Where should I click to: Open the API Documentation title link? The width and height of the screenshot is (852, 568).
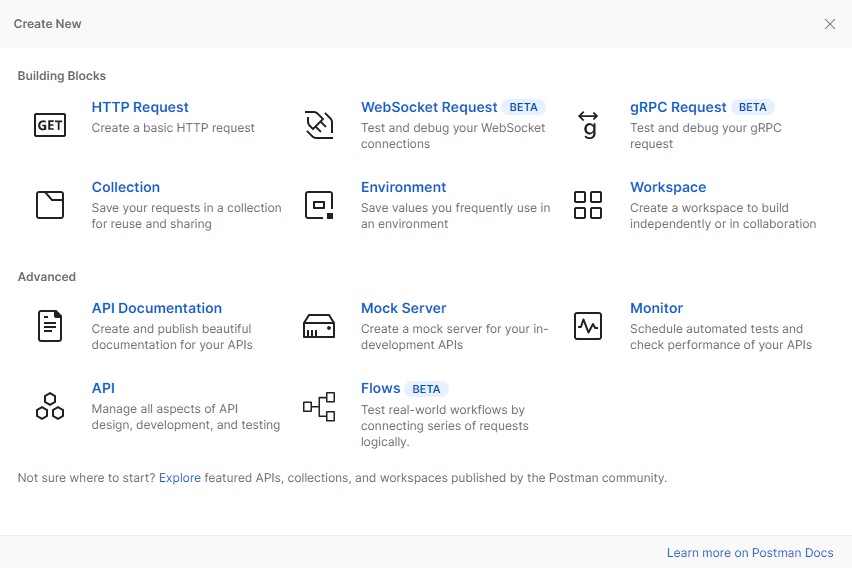[156, 308]
